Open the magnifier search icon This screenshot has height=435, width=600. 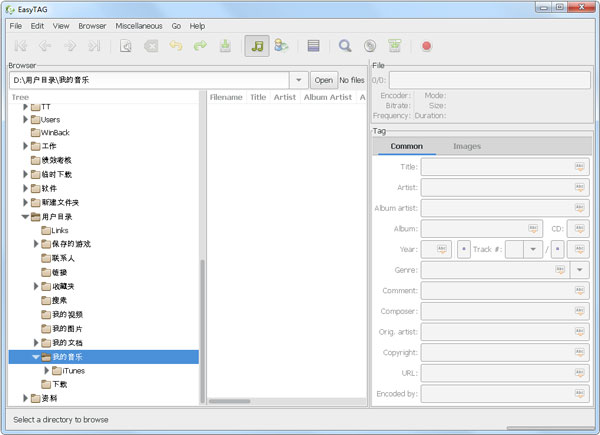point(345,46)
